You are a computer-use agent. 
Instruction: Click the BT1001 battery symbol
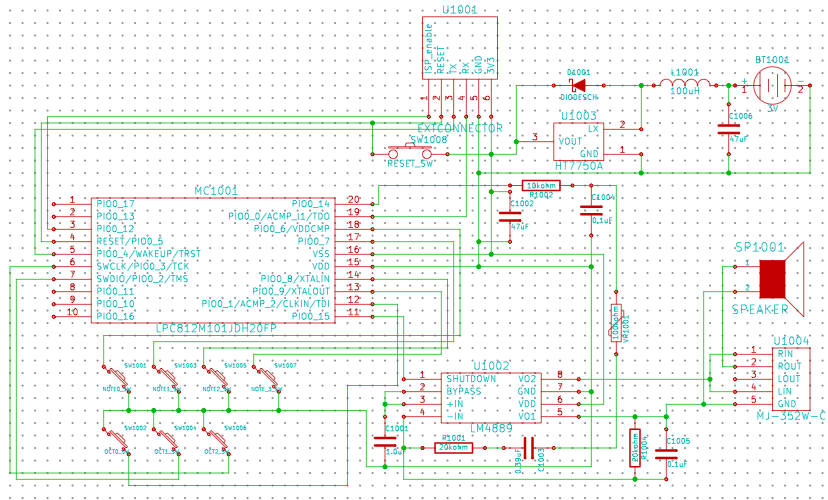point(773,84)
